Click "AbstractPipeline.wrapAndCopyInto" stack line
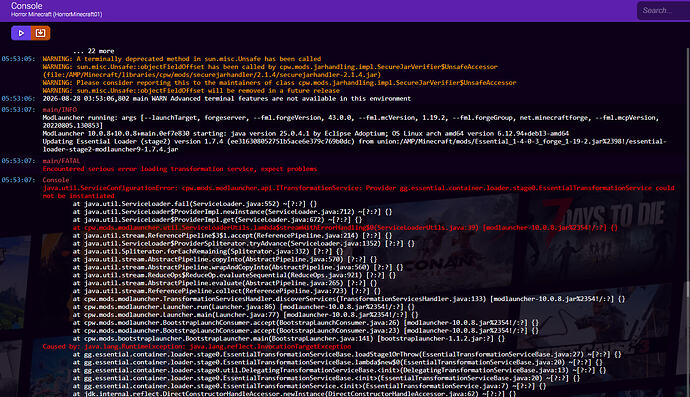Viewport: 690px width, 397px height. pyautogui.click(x=238, y=267)
